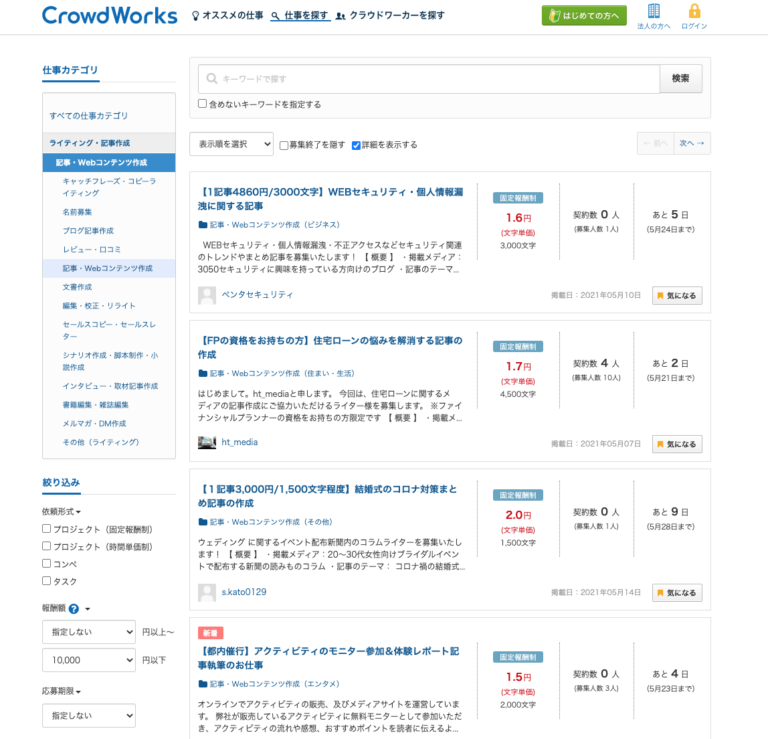
Task: Click the はじめての方へ green button
Action: click(584, 16)
